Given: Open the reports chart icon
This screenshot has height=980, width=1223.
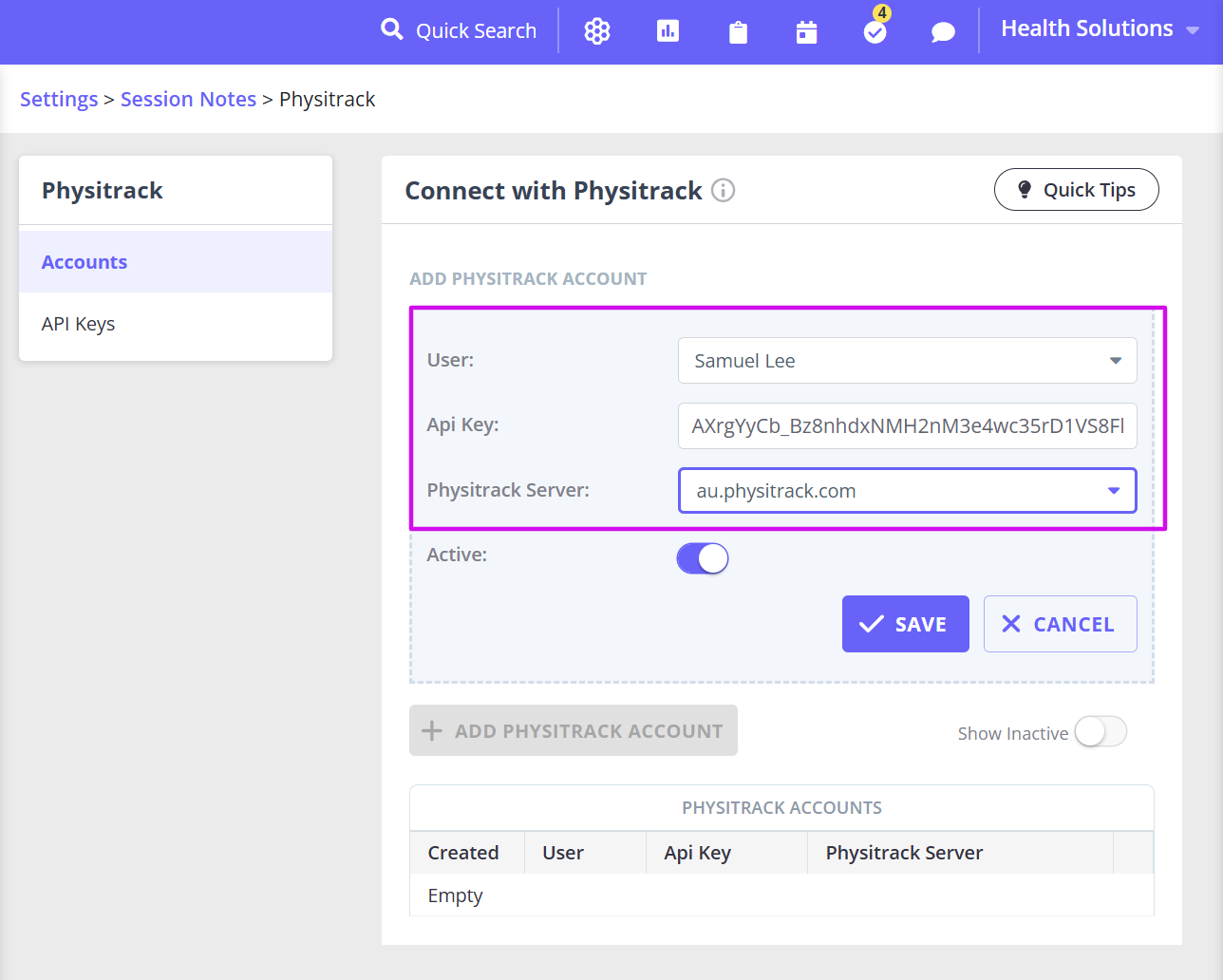Looking at the screenshot, I should (x=668, y=31).
